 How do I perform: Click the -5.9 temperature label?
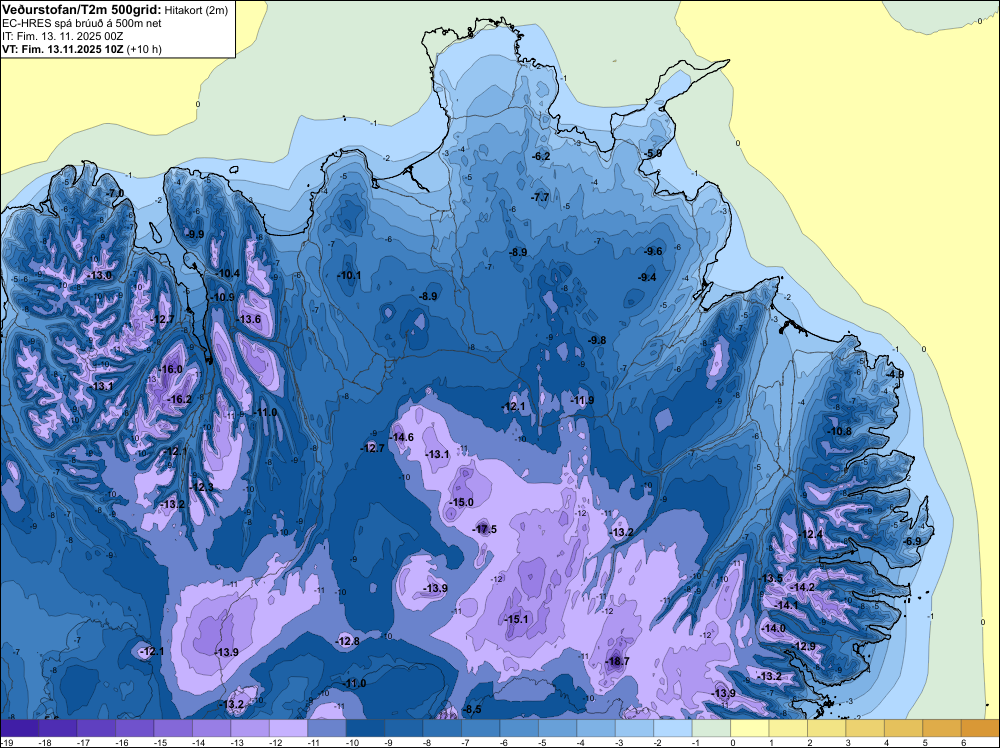click(652, 154)
